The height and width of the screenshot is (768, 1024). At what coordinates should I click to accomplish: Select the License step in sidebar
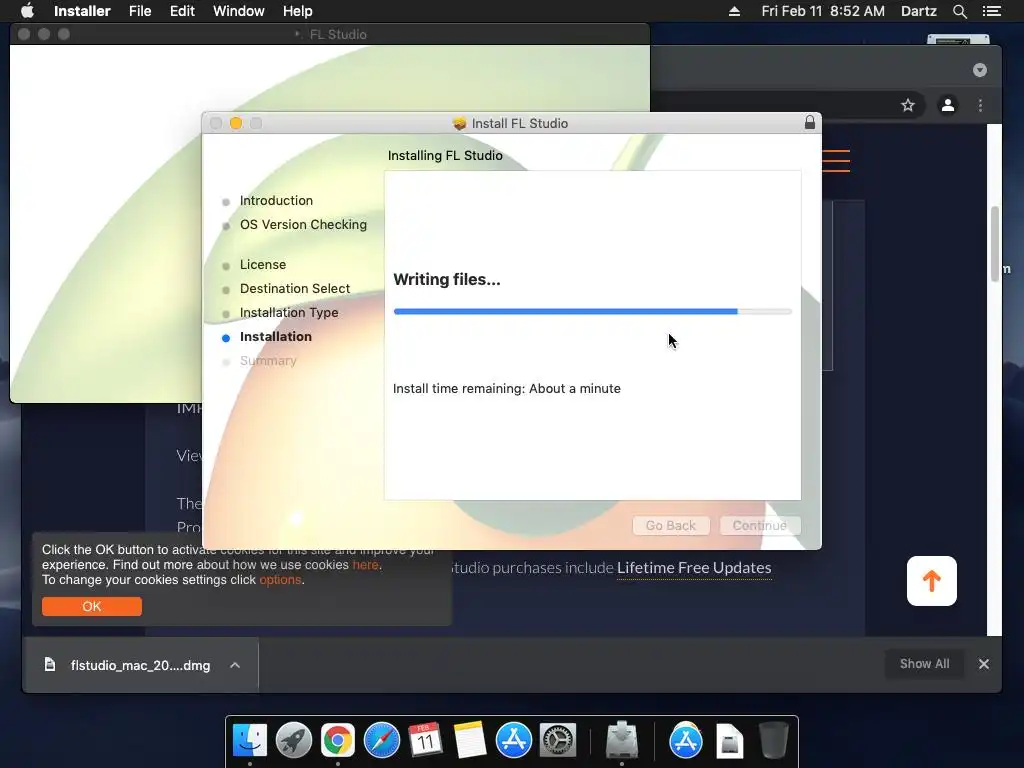coord(263,264)
